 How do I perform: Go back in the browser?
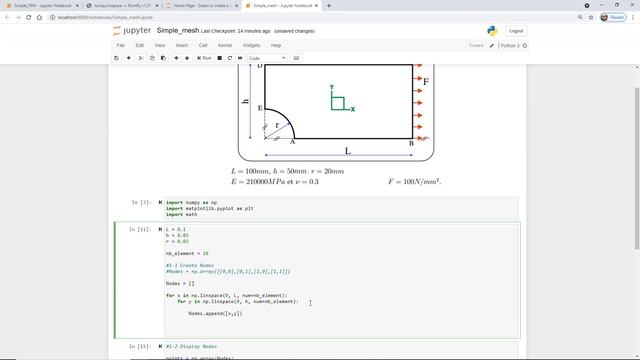pyautogui.click(x=7, y=18)
